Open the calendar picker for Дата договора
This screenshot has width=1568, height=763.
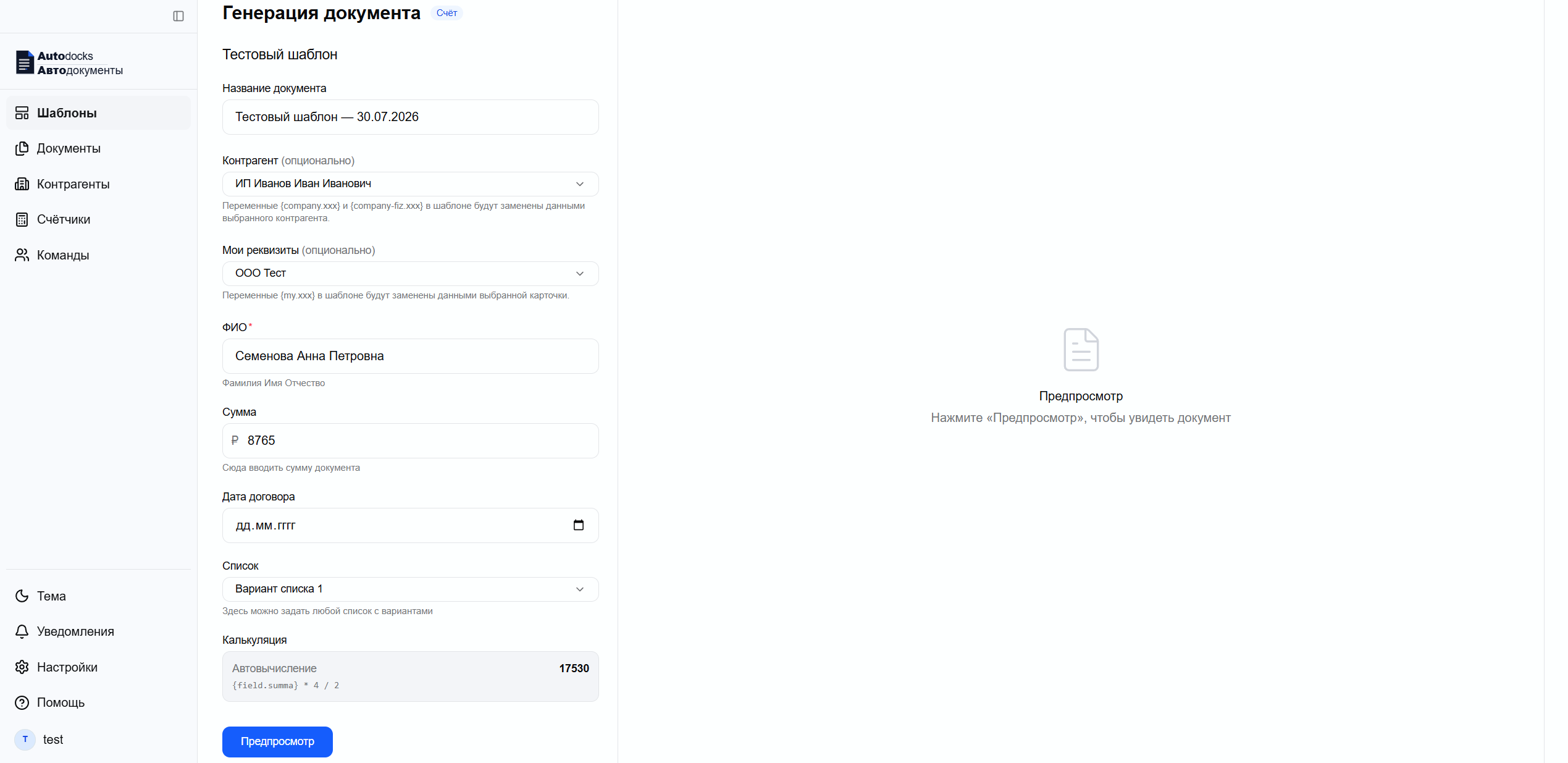(x=579, y=525)
